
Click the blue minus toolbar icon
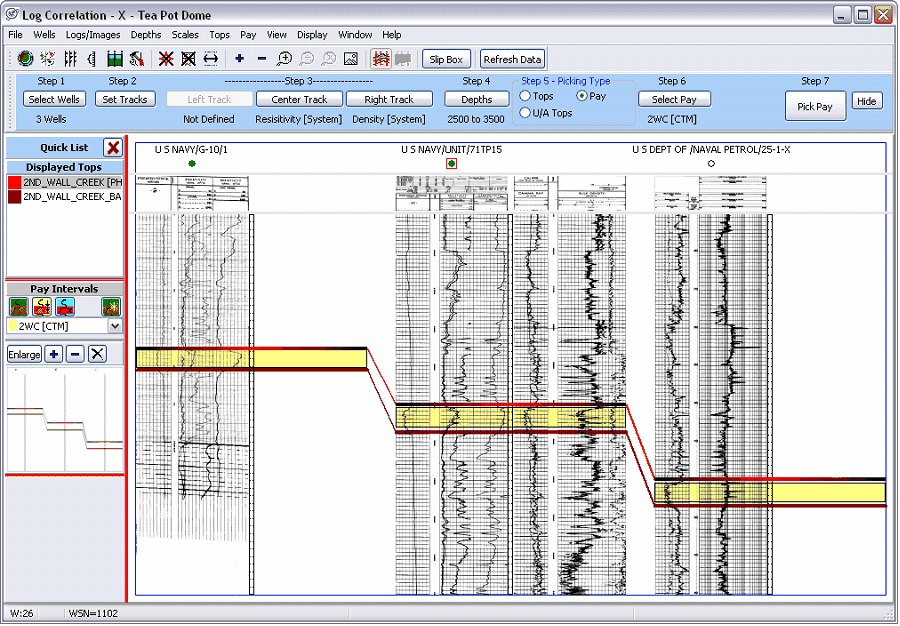tap(262, 59)
